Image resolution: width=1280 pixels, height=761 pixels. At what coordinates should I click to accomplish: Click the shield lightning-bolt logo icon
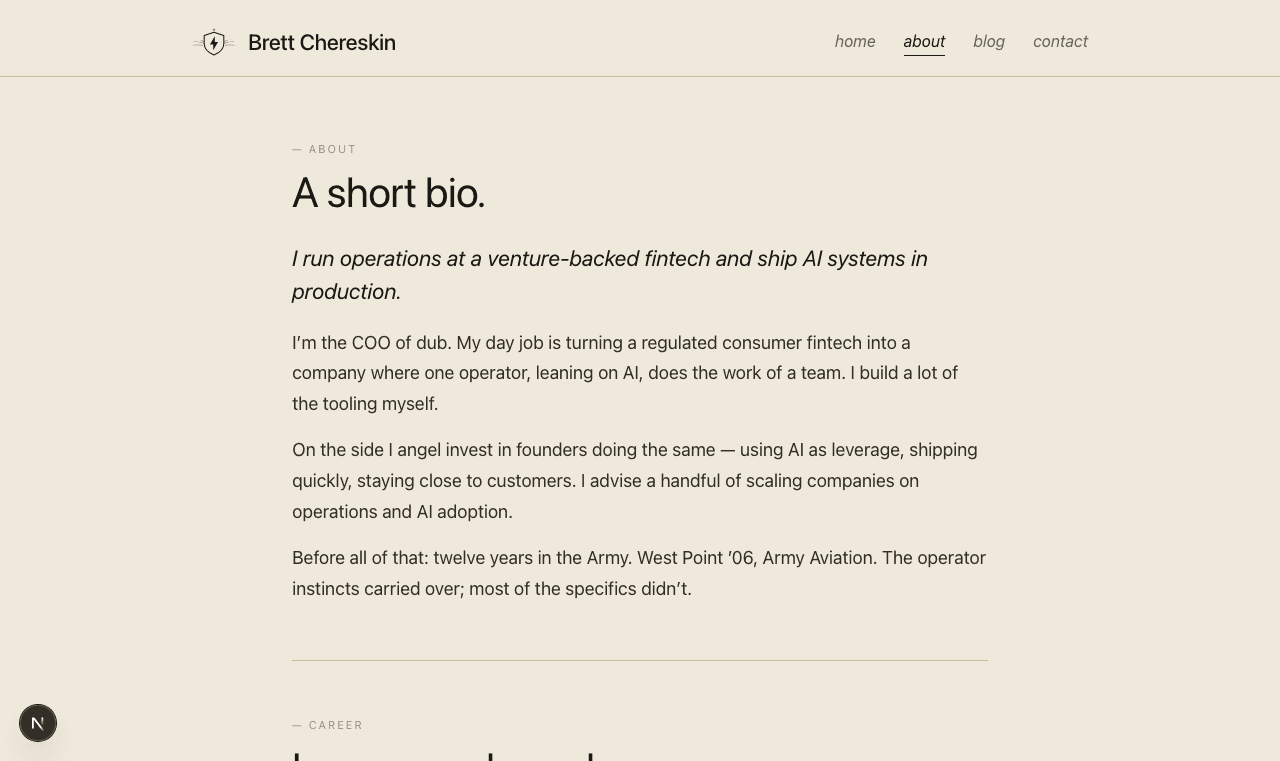(x=213, y=41)
